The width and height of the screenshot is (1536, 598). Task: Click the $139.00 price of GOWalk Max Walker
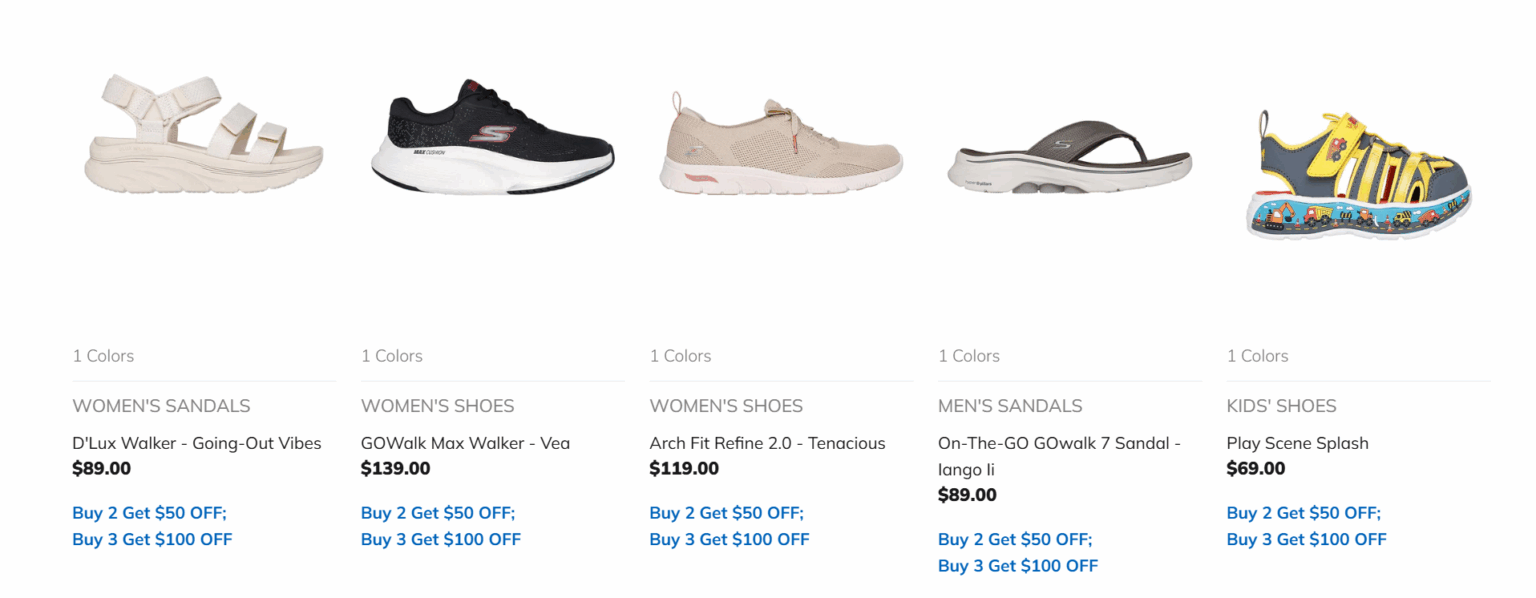[396, 468]
